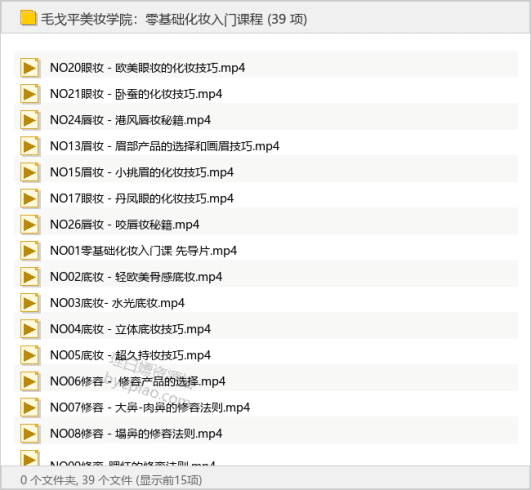Screen dimensions: 531x490
Task: Click video icon beside NO21眼妆 卧蚕 file
Action: (29, 94)
